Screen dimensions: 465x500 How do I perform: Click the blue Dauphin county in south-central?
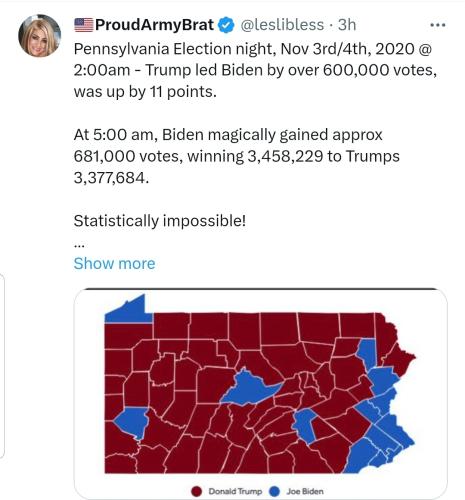[304, 426]
